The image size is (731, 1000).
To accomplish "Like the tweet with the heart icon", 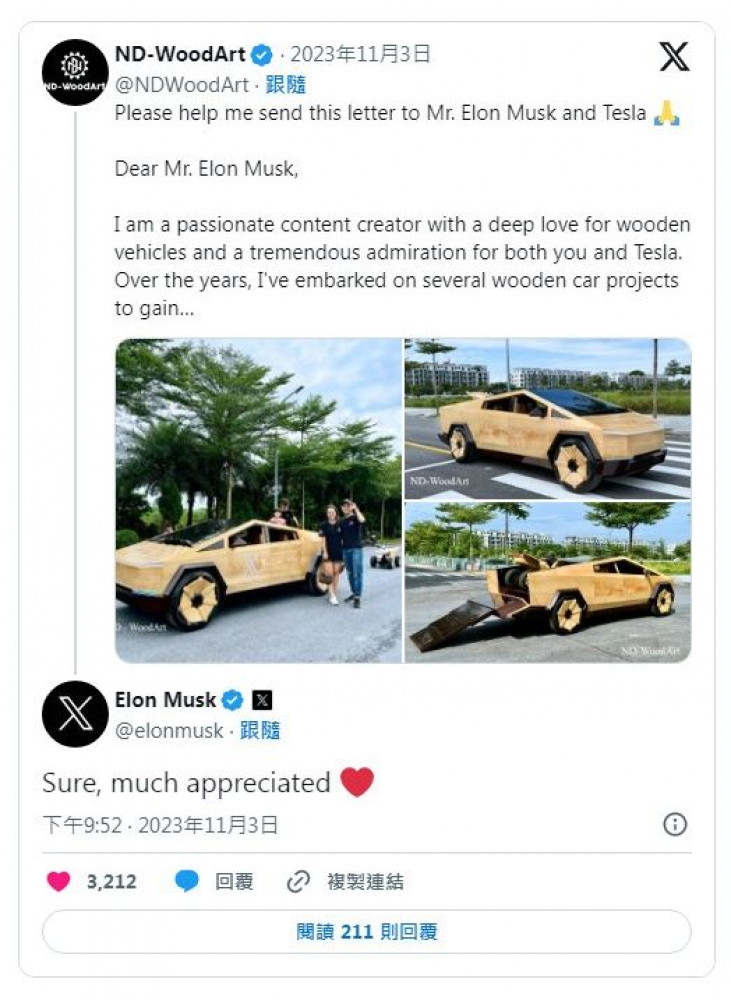I will [x=60, y=881].
